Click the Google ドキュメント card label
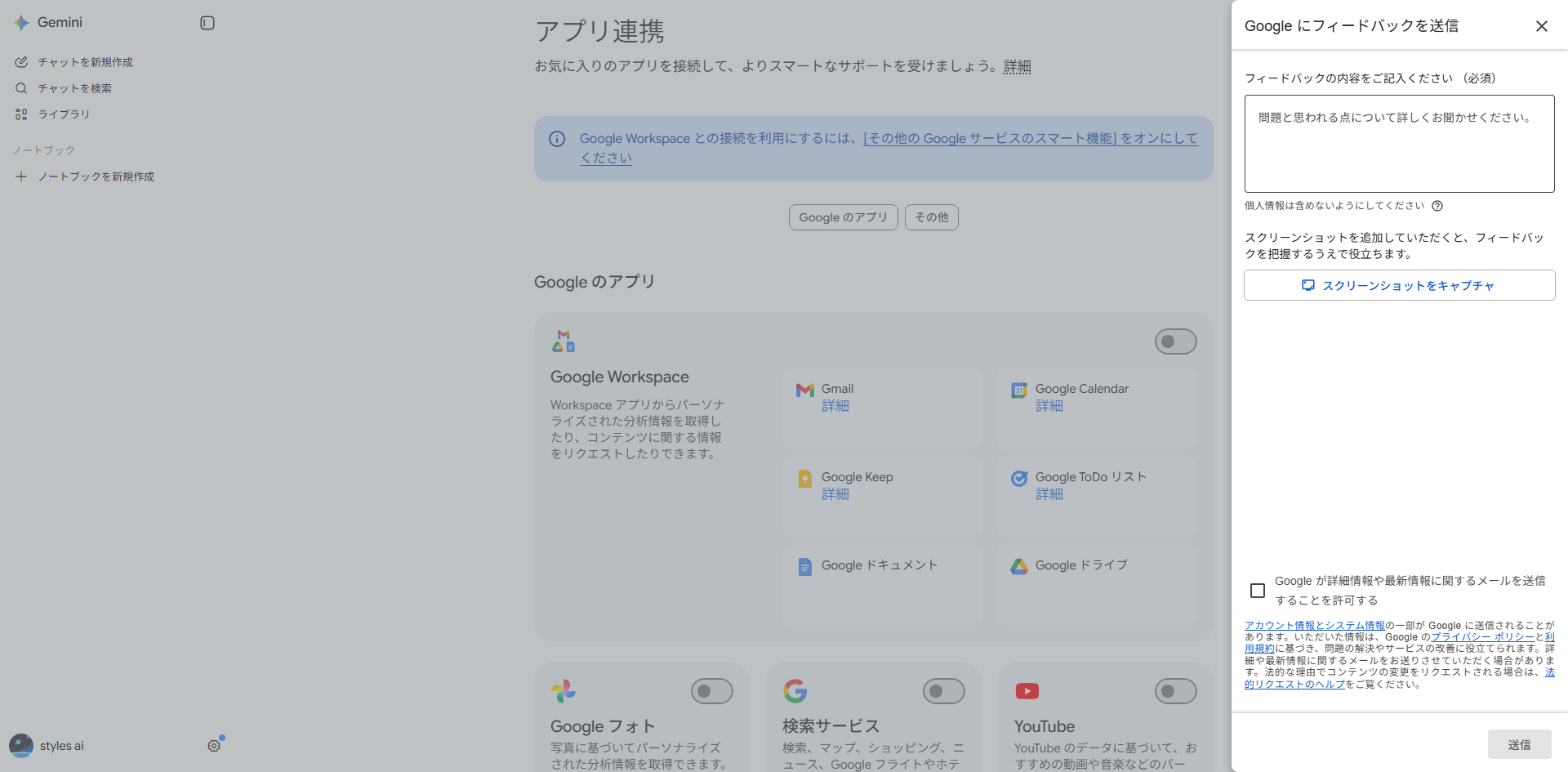1568x772 pixels. click(x=880, y=565)
